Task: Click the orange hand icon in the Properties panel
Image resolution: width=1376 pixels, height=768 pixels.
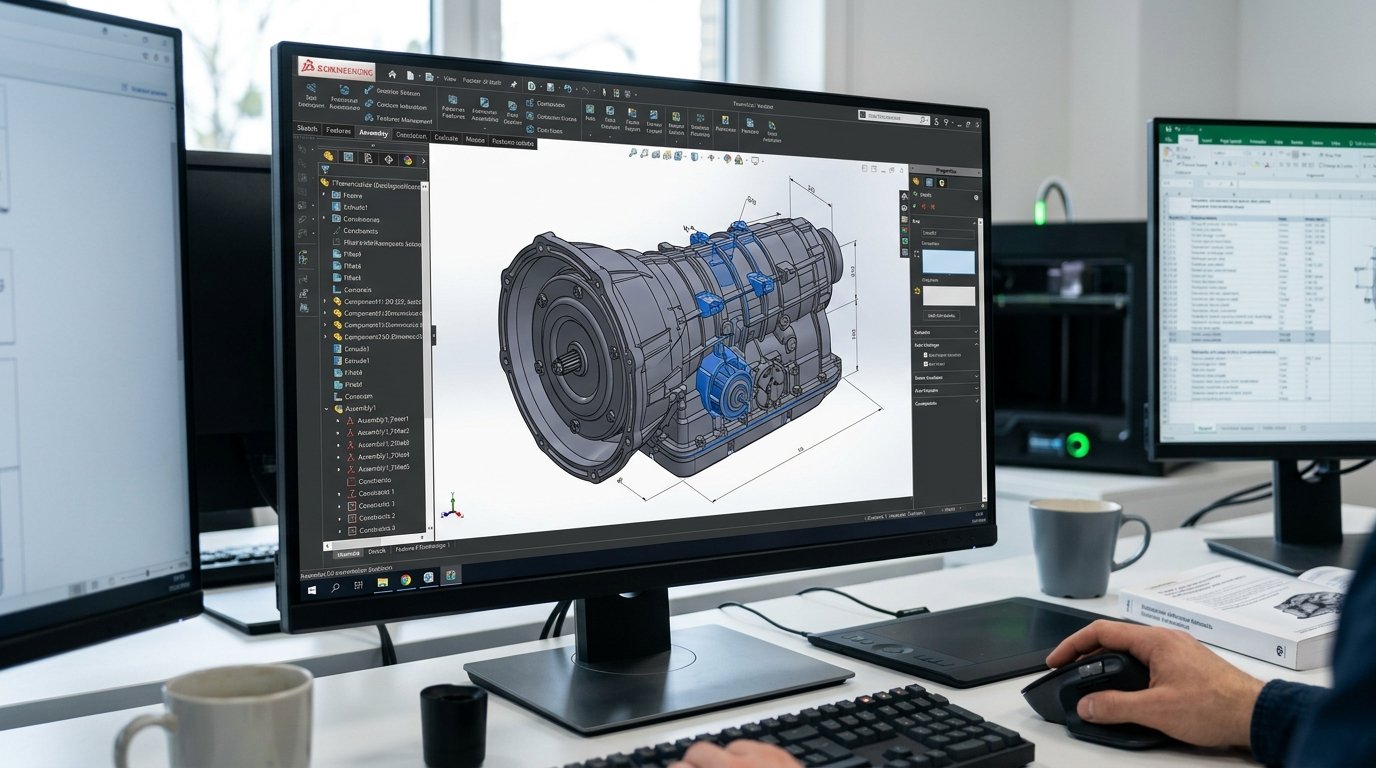Action: tap(916, 181)
